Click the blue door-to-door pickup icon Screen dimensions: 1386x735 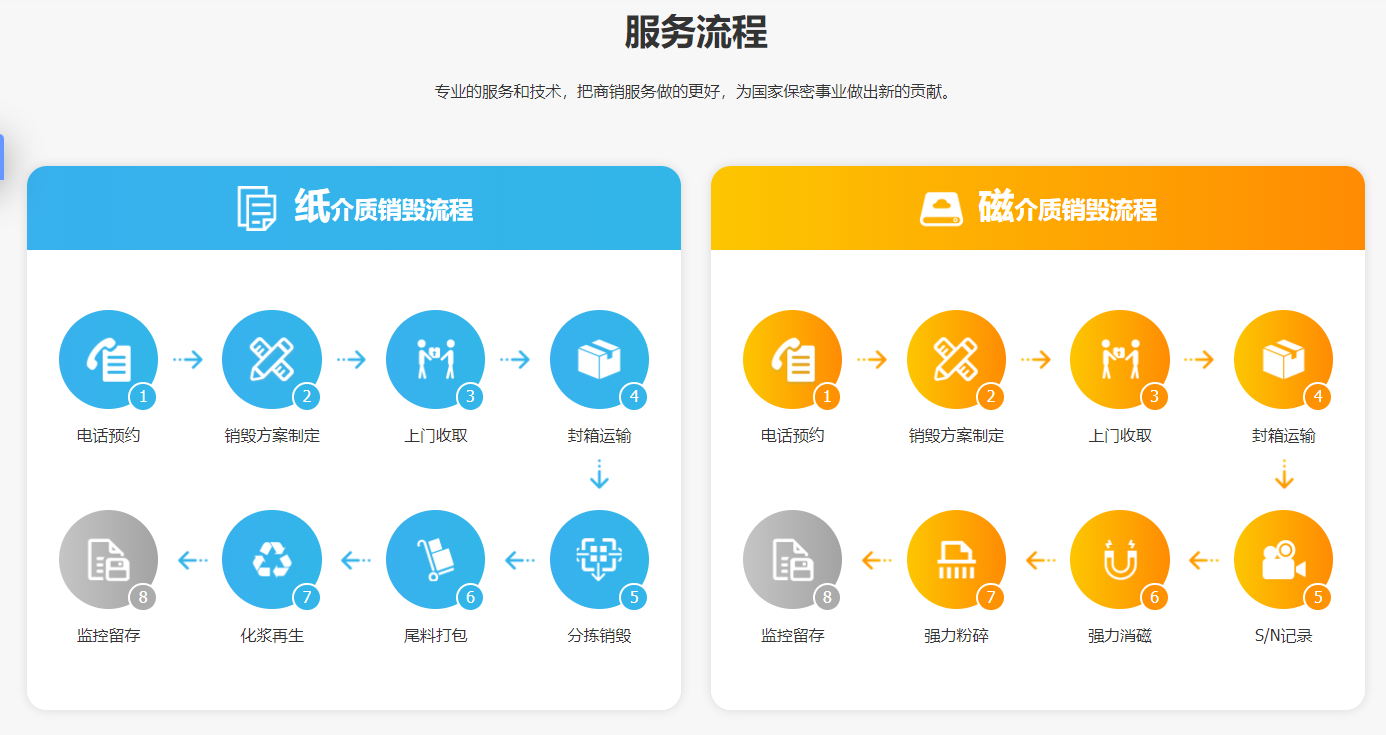[436, 360]
